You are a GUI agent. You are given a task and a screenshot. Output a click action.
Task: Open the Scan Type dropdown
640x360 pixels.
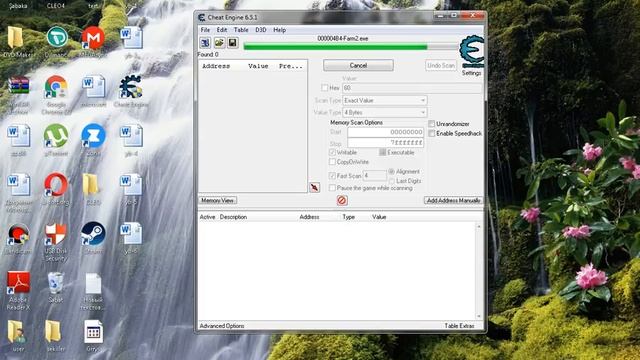point(385,100)
